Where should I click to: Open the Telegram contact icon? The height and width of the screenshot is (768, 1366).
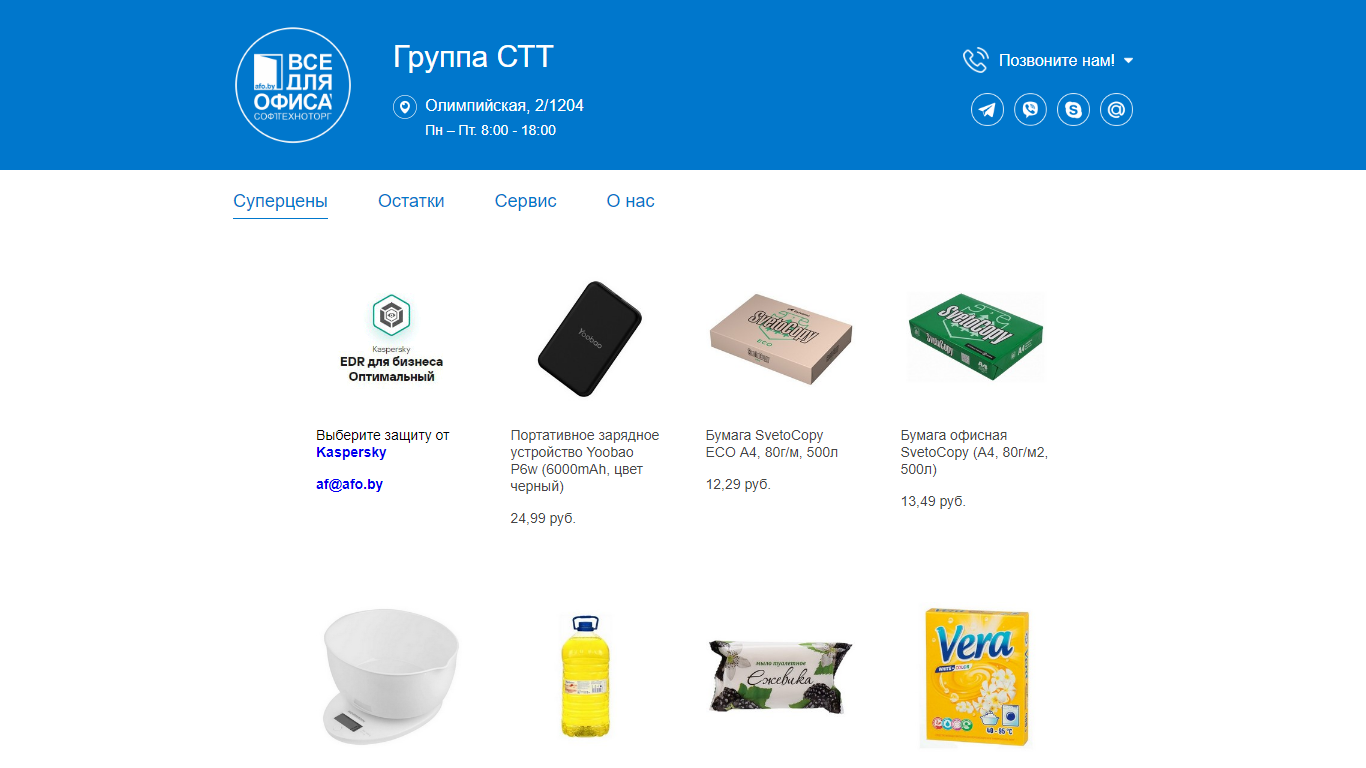pyautogui.click(x=988, y=109)
